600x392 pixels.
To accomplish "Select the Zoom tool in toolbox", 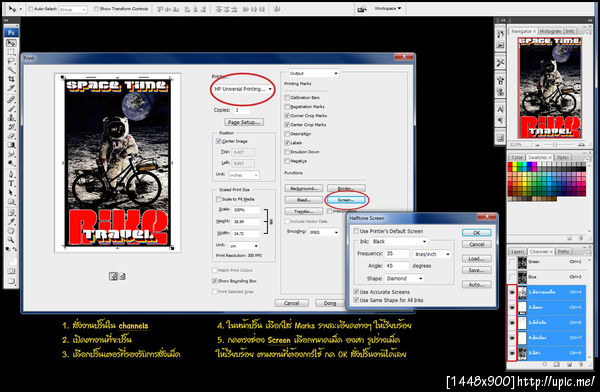I will pos(11,240).
